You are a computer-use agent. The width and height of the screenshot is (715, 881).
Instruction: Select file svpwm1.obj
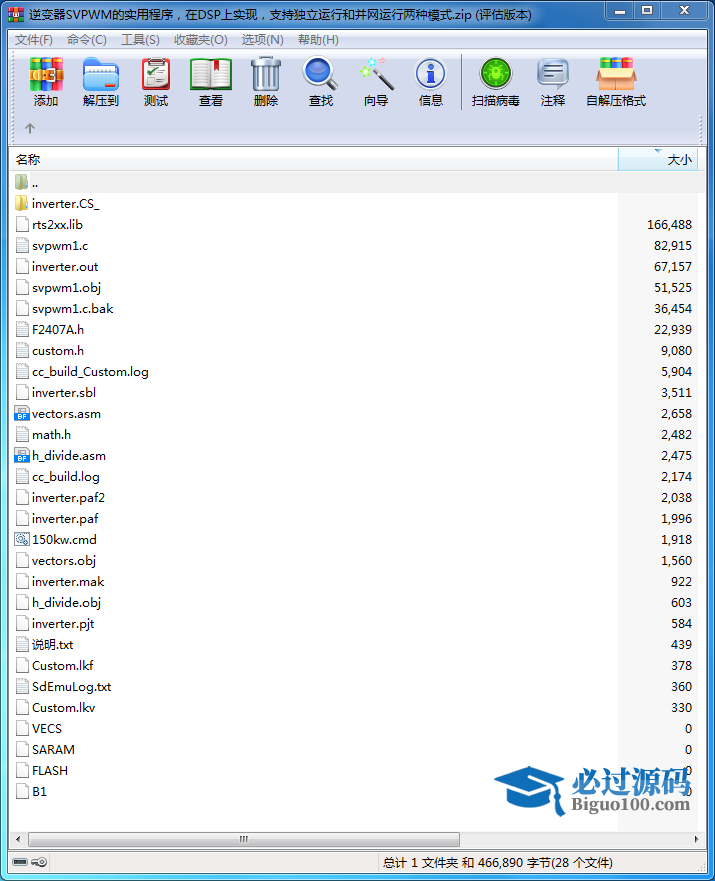[x=66, y=288]
